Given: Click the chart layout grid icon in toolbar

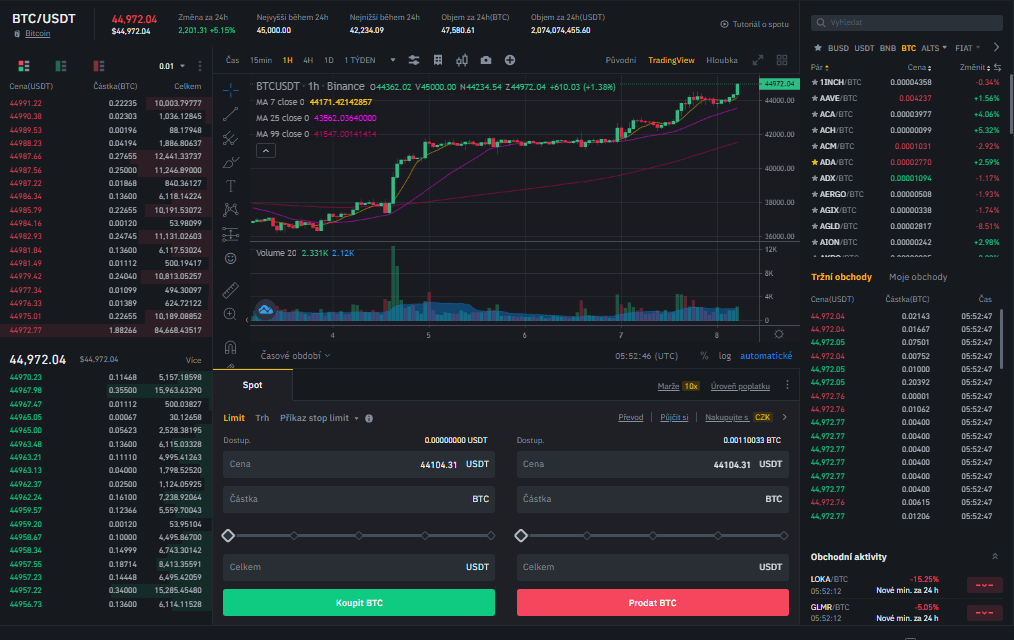Looking at the screenshot, I should 438,60.
